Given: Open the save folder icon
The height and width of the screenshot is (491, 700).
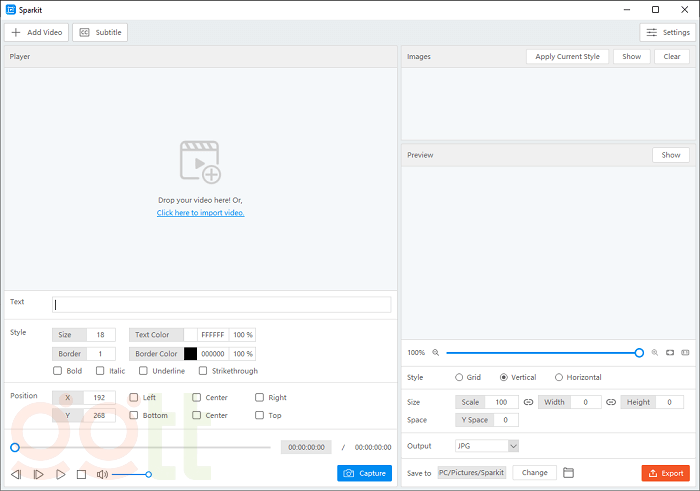Looking at the screenshot, I should coord(569,473).
